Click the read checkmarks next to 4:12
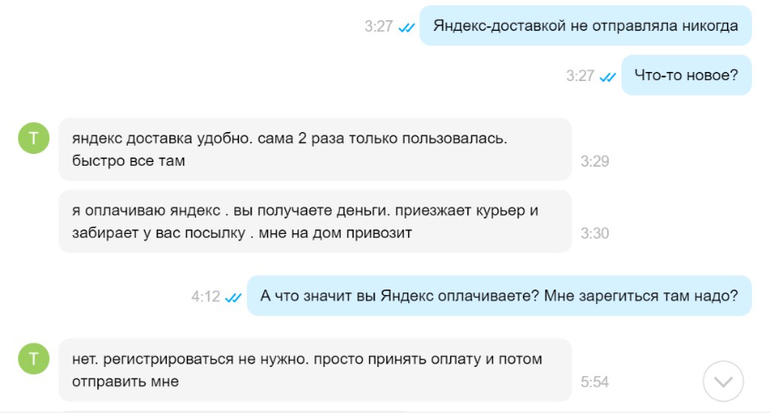This screenshot has width=770, height=418. click(x=233, y=297)
